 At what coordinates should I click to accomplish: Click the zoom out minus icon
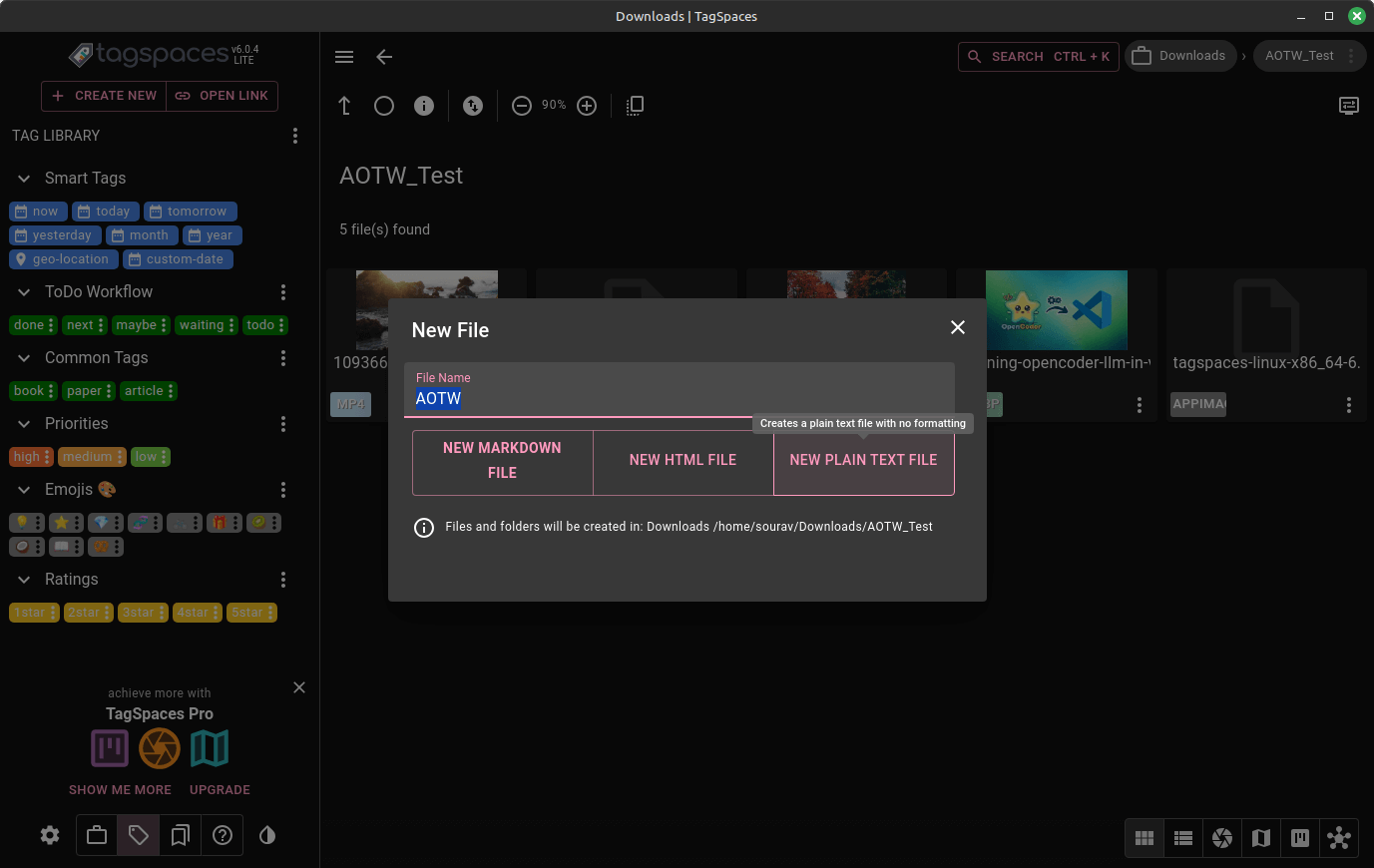(522, 106)
